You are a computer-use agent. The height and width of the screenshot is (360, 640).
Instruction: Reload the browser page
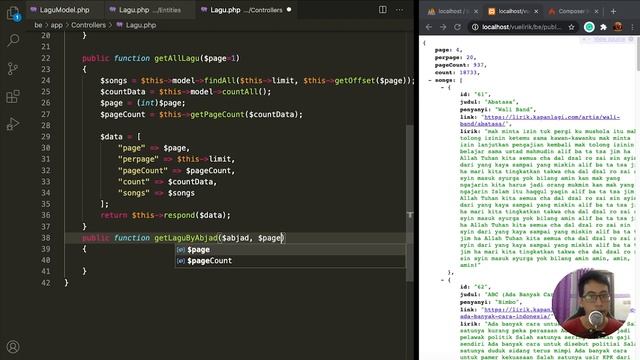[458, 27]
